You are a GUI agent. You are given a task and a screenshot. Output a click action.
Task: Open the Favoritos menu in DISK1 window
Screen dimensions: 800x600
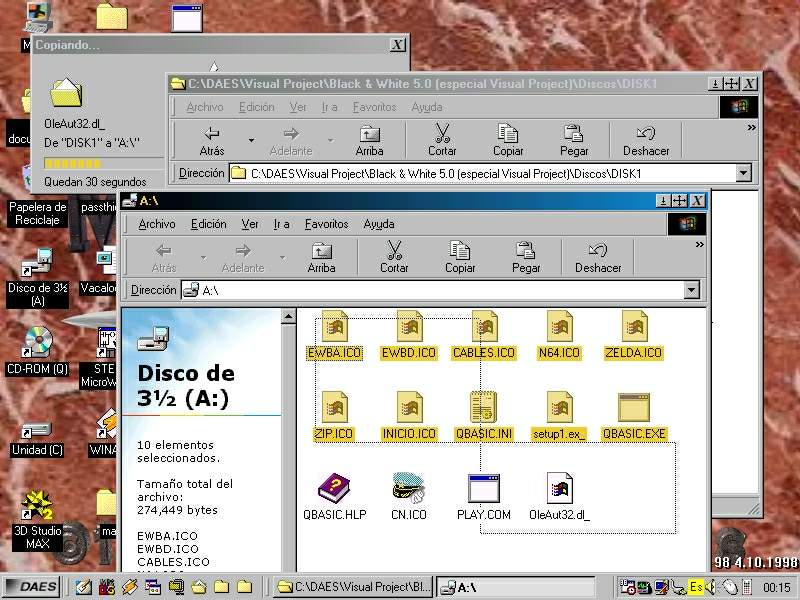pos(374,107)
